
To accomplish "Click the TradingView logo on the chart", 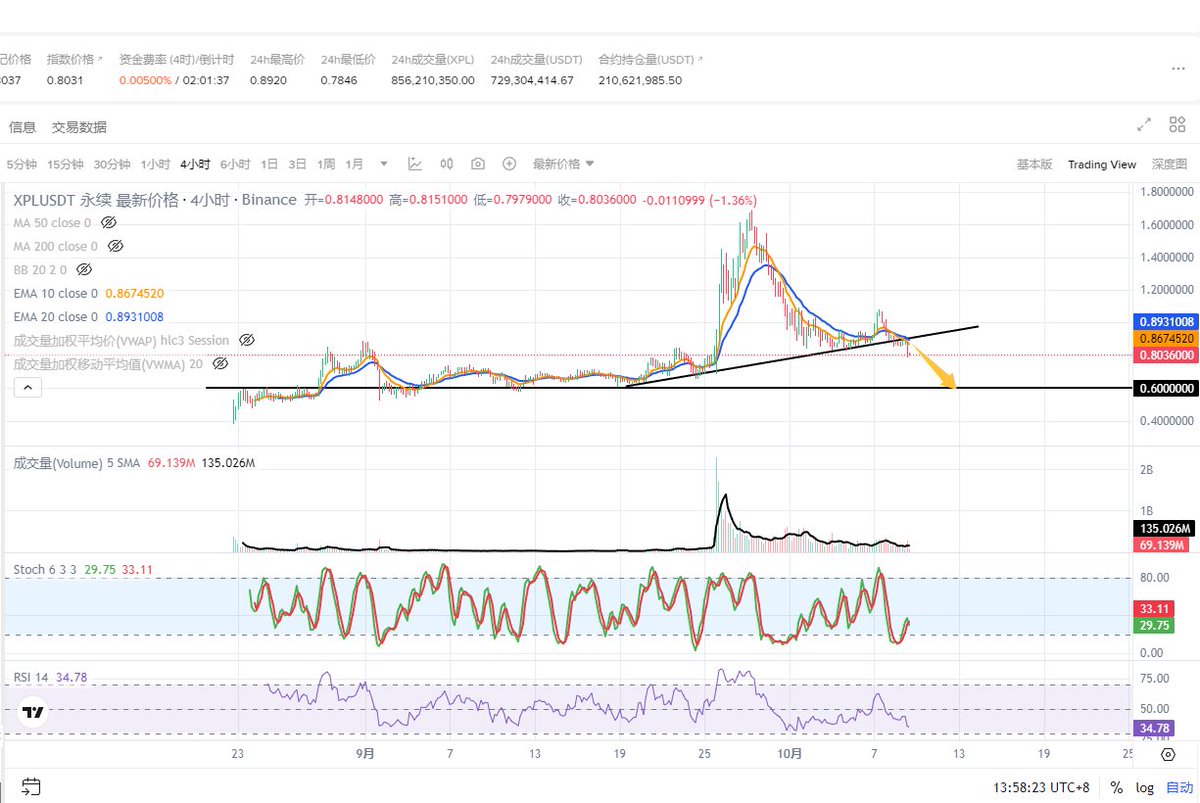I will tap(34, 712).
